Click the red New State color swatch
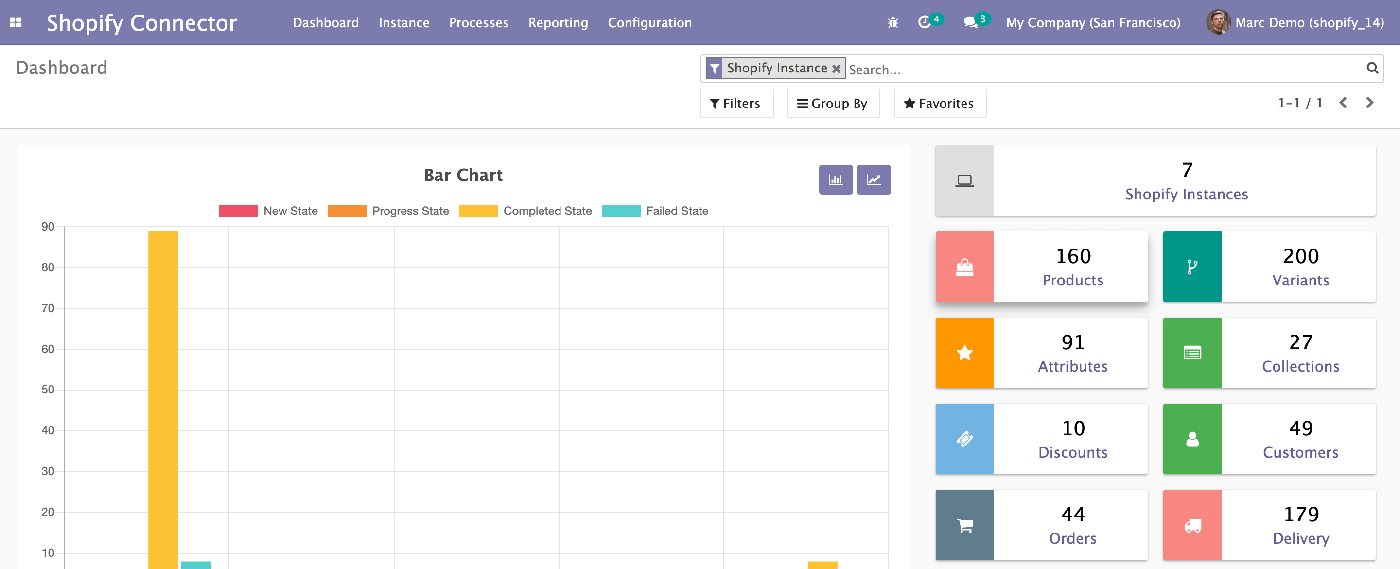The height and width of the screenshot is (569, 1400). click(x=238, y=211)
